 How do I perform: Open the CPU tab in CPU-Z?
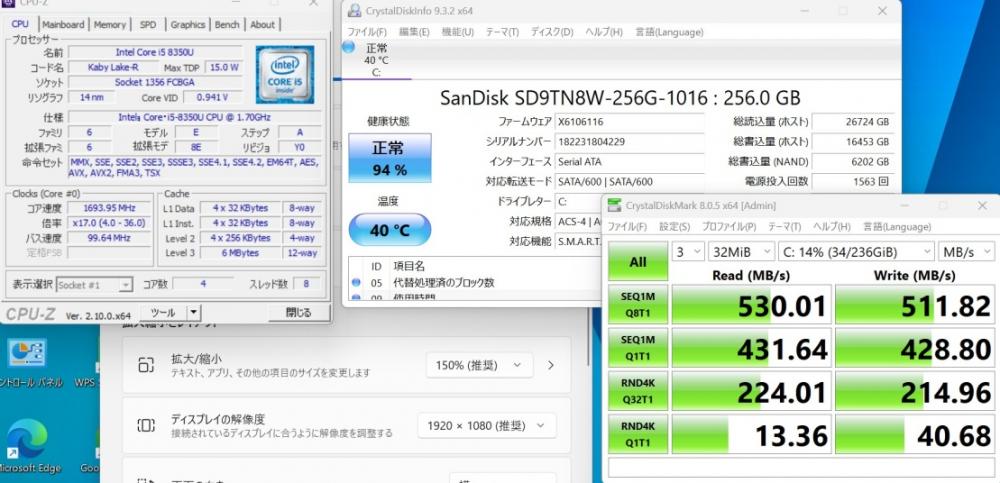pos(20,24)
